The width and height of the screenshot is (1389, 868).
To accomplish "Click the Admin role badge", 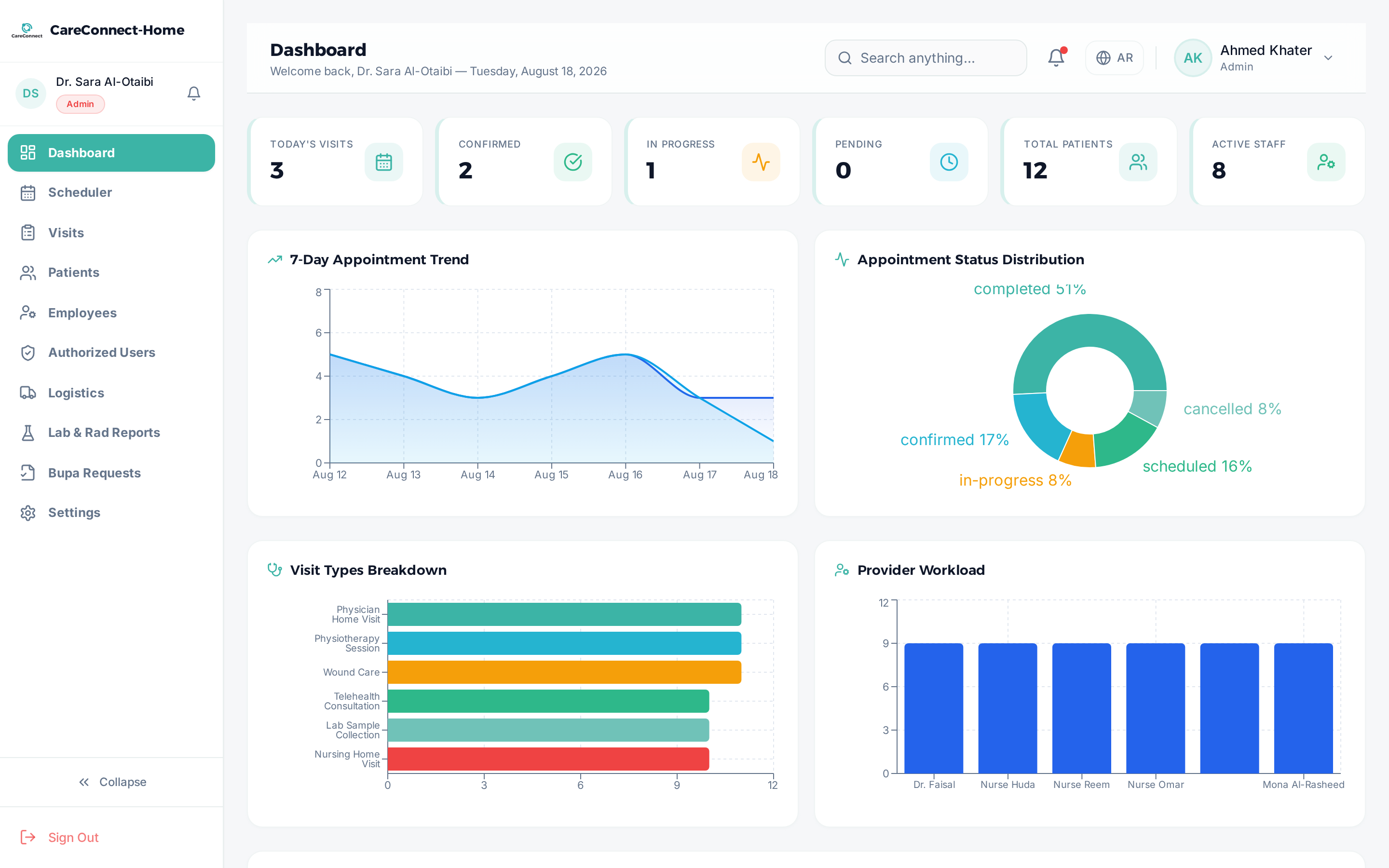I will point(80,104).
